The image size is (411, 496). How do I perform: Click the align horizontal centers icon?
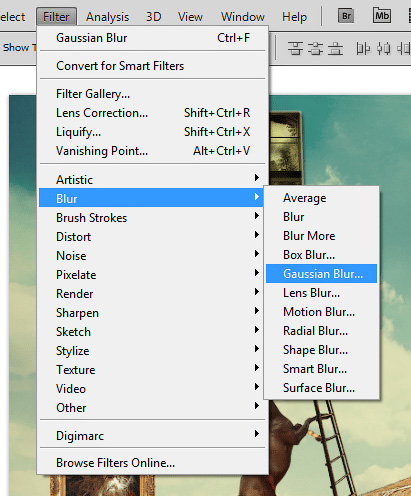pos(383,49)
